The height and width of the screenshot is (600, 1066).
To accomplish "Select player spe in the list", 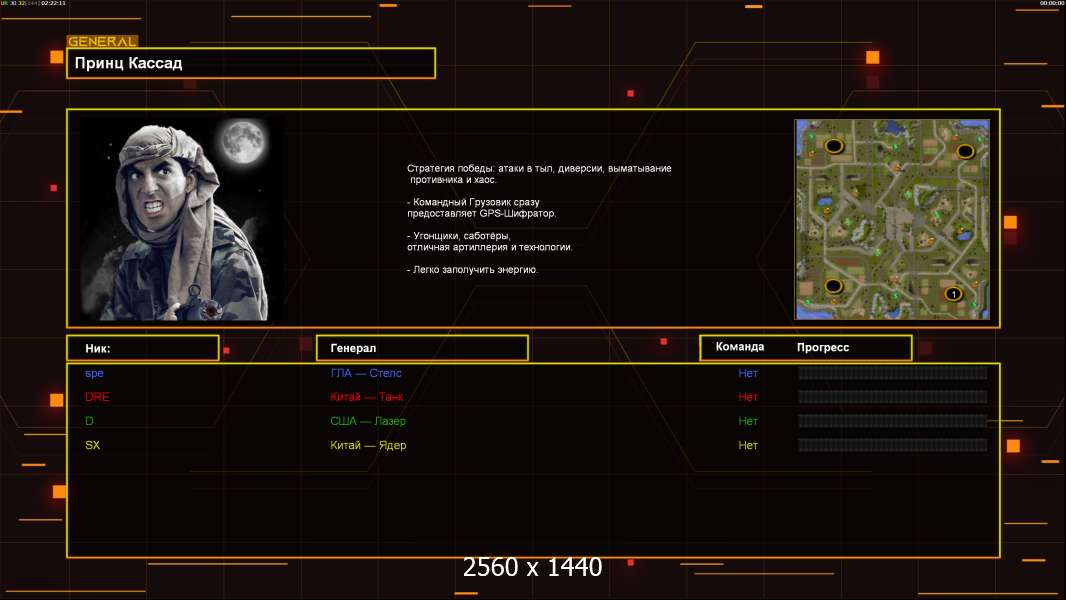I will [94, 373].
